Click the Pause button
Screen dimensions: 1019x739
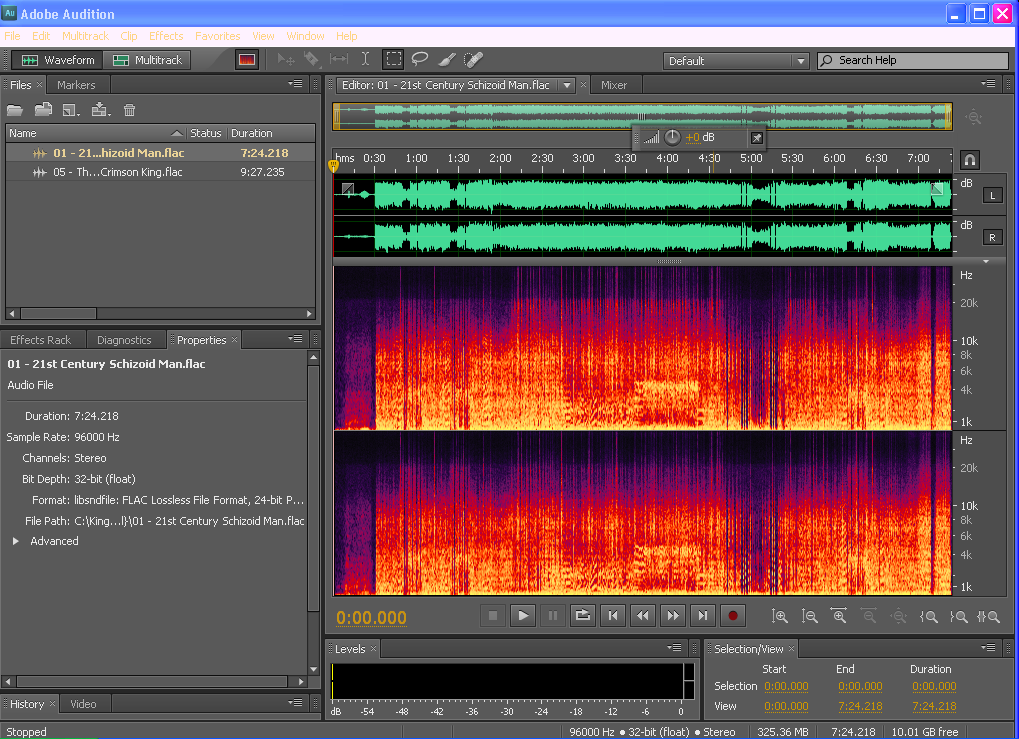tap(552, 616)
